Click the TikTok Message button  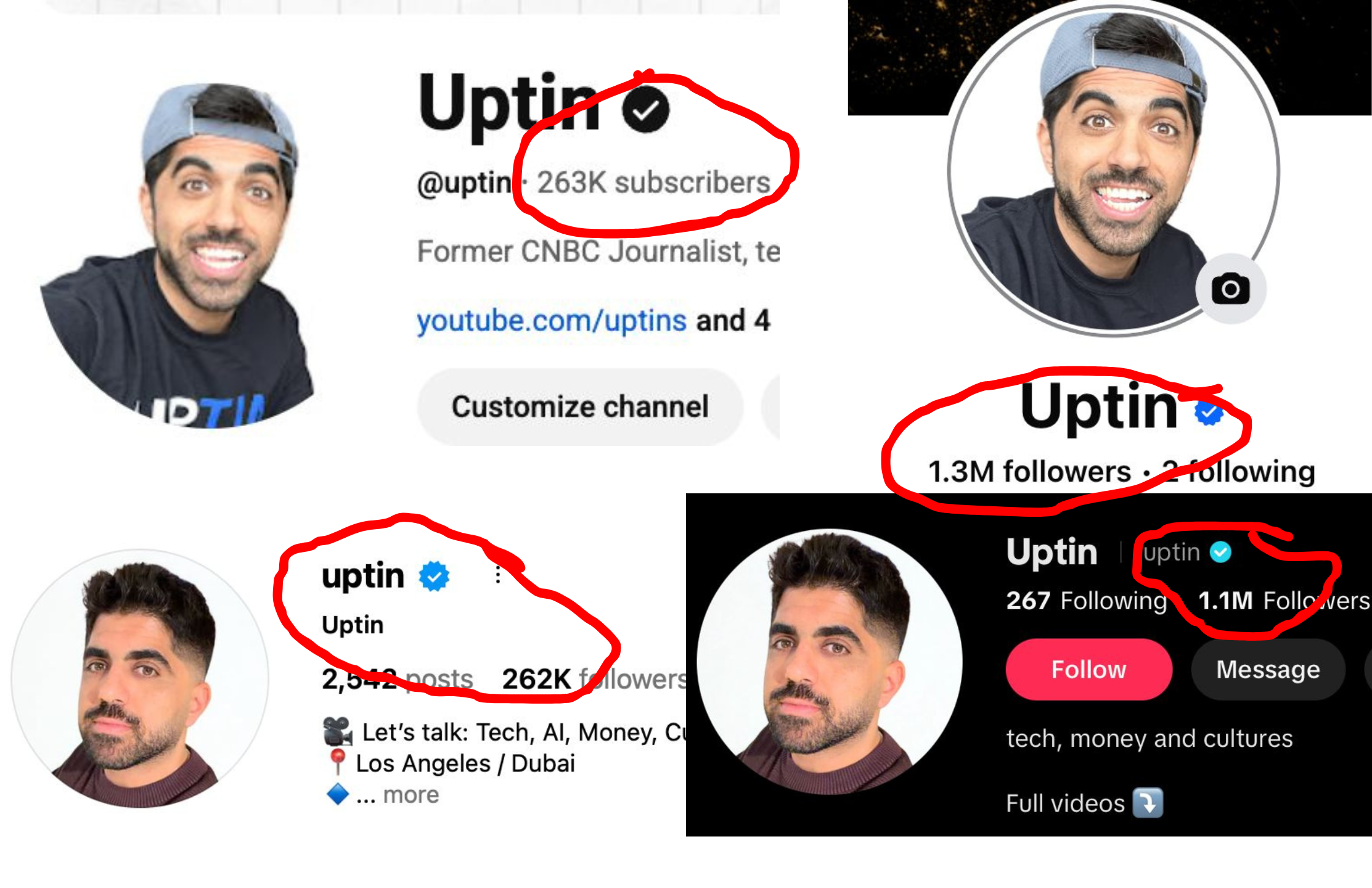(1268, 669)
